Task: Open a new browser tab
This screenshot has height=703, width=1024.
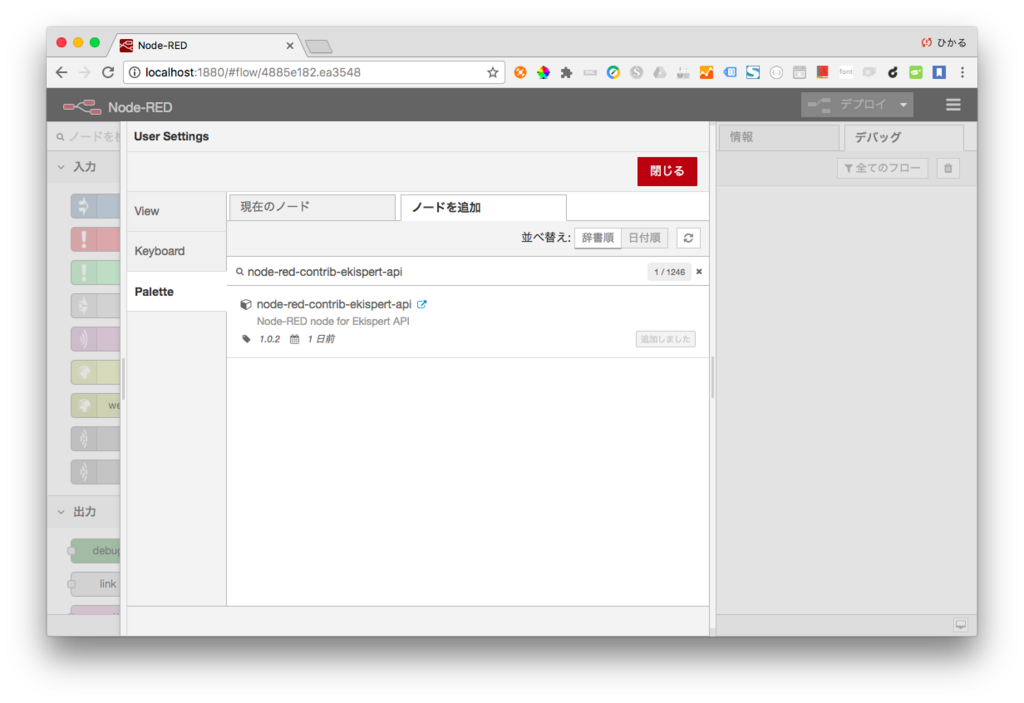Action: 319,46
